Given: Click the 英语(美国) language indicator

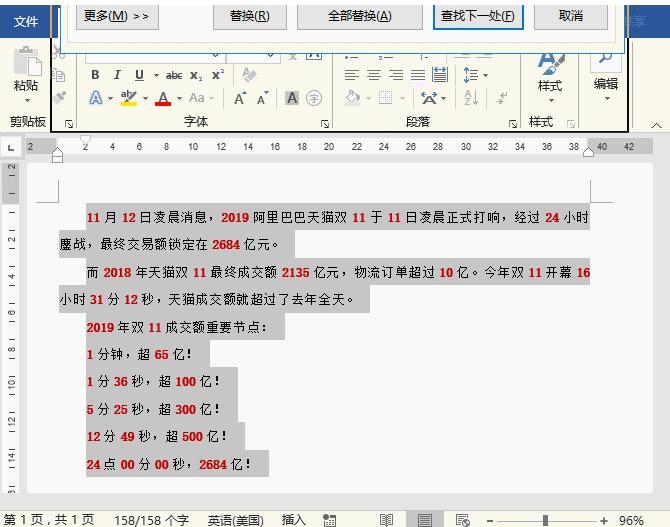Looking at the screenshot, I should (x=235, y=520).
